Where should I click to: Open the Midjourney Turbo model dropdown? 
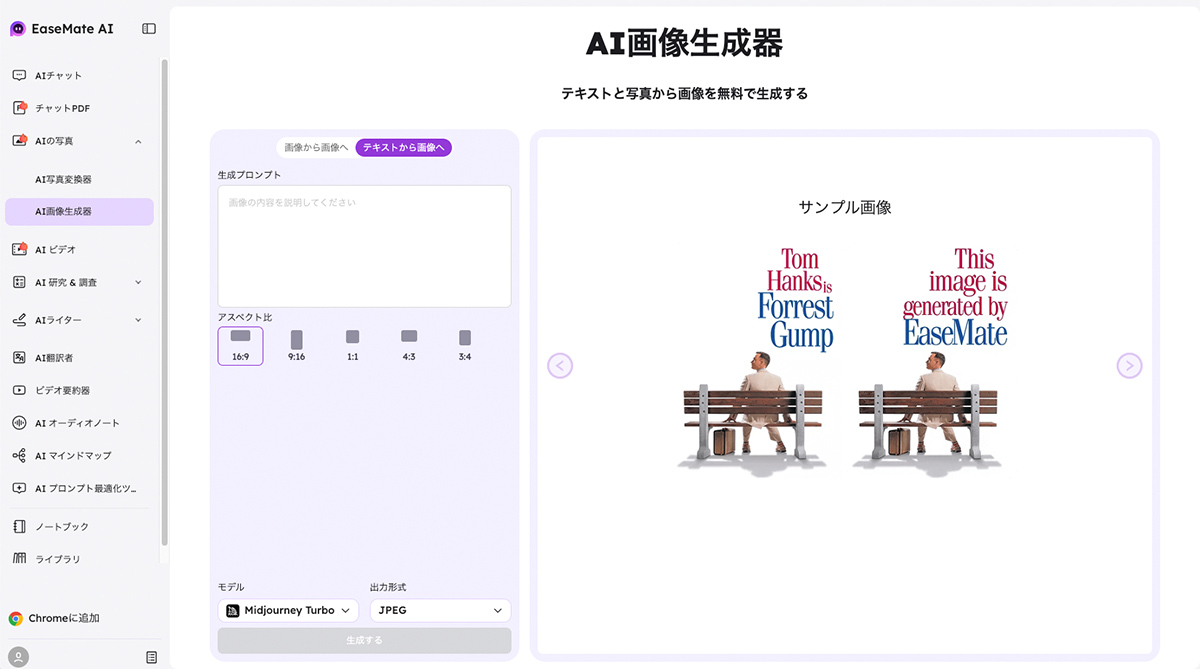tap(288, 610)
